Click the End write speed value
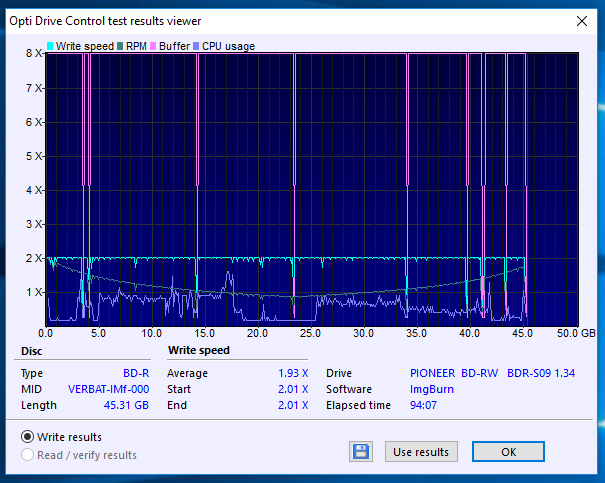 click(293, 405)
